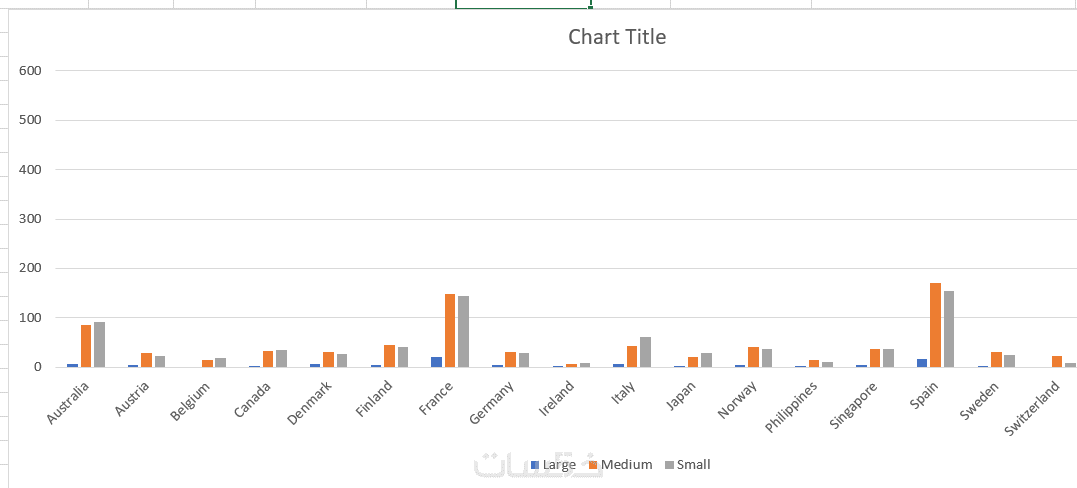Select Australia's gray Small bar

[100, 344]
